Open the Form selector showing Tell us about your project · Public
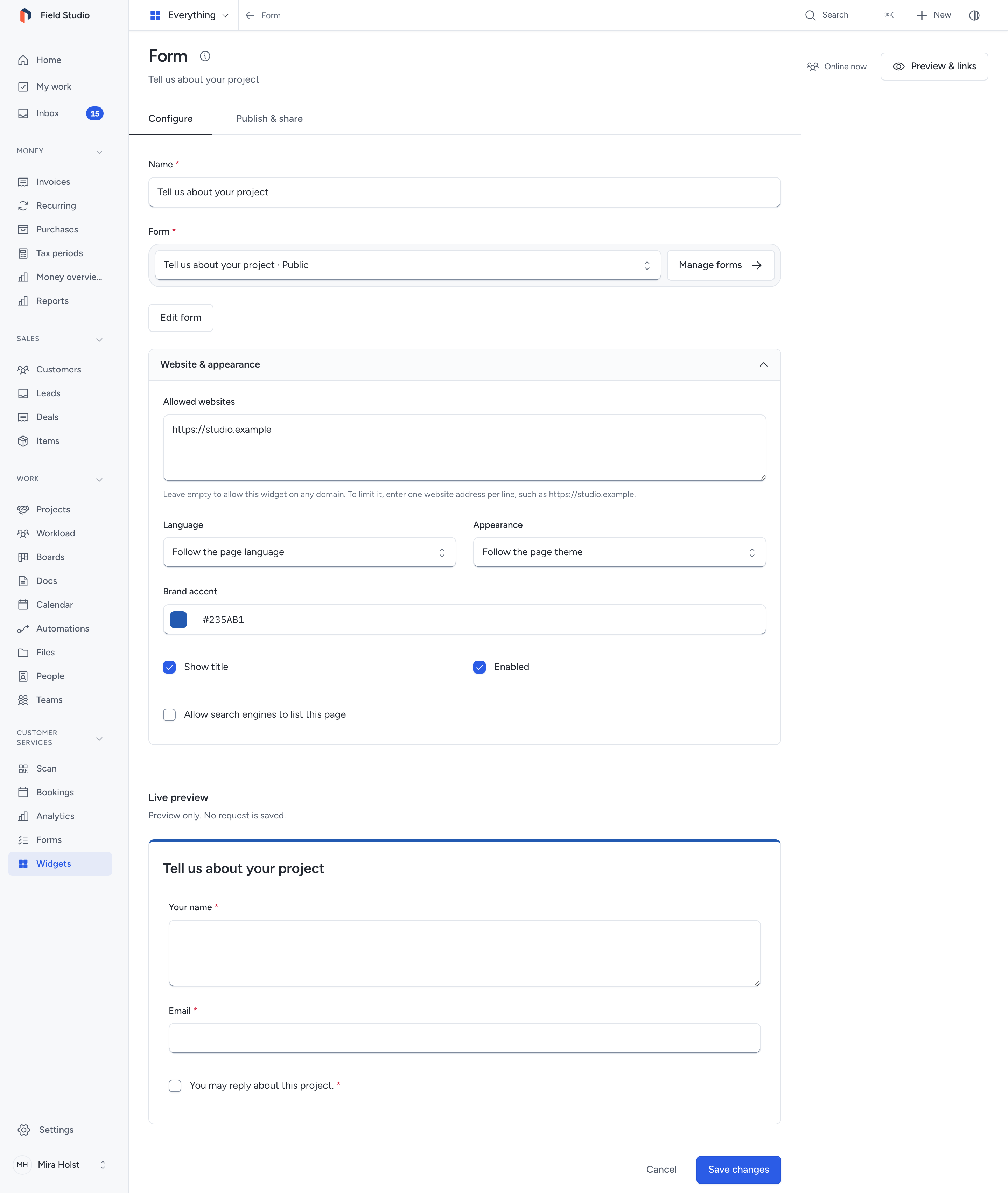1008x1193 pixels. tap(407, 265)
